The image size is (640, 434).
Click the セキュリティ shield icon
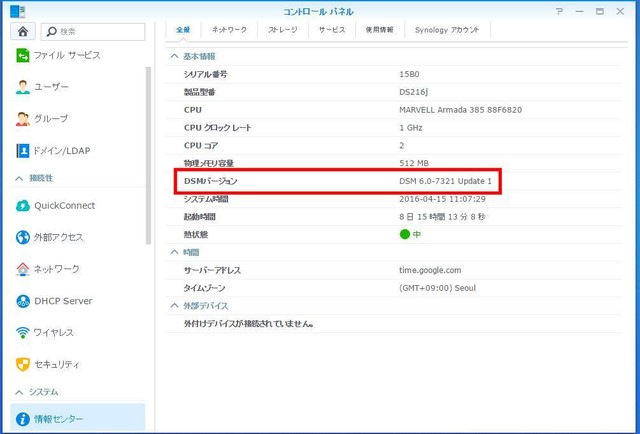click(23, 364)
